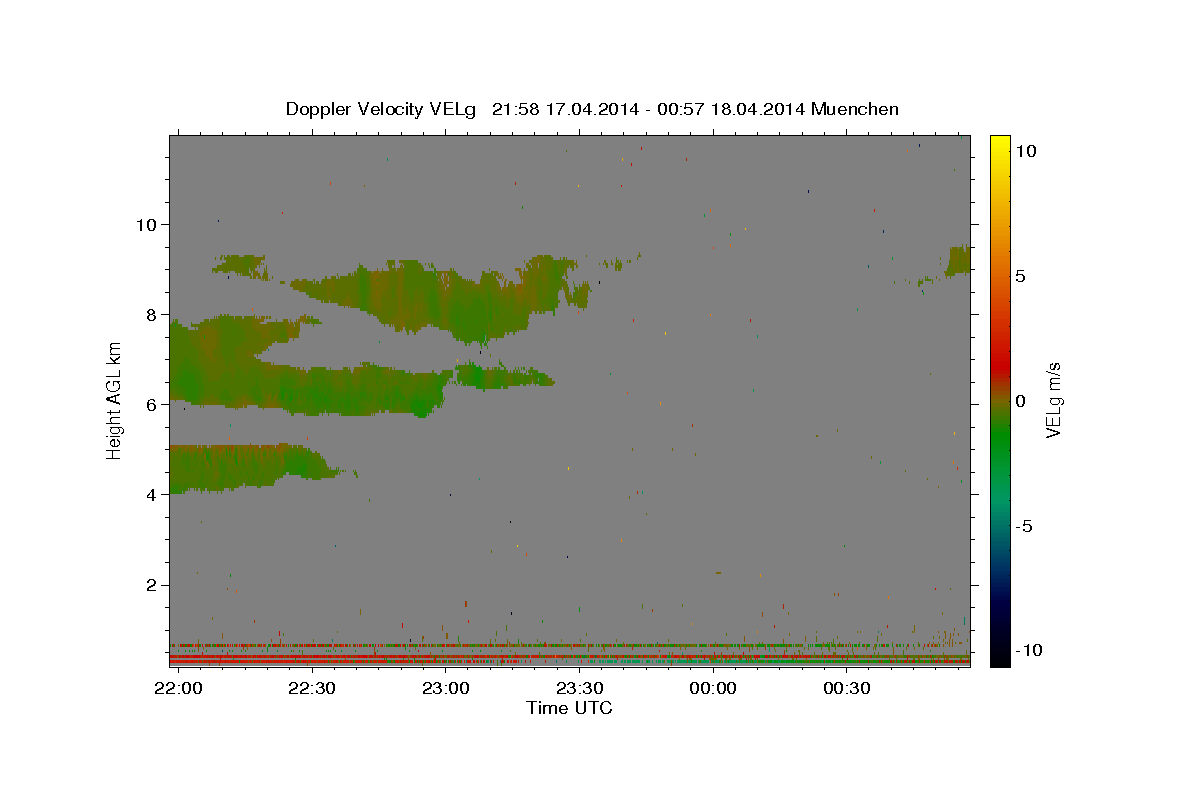
Task: Click the 'Time UTC' axis label
Action: click(569, 708)
